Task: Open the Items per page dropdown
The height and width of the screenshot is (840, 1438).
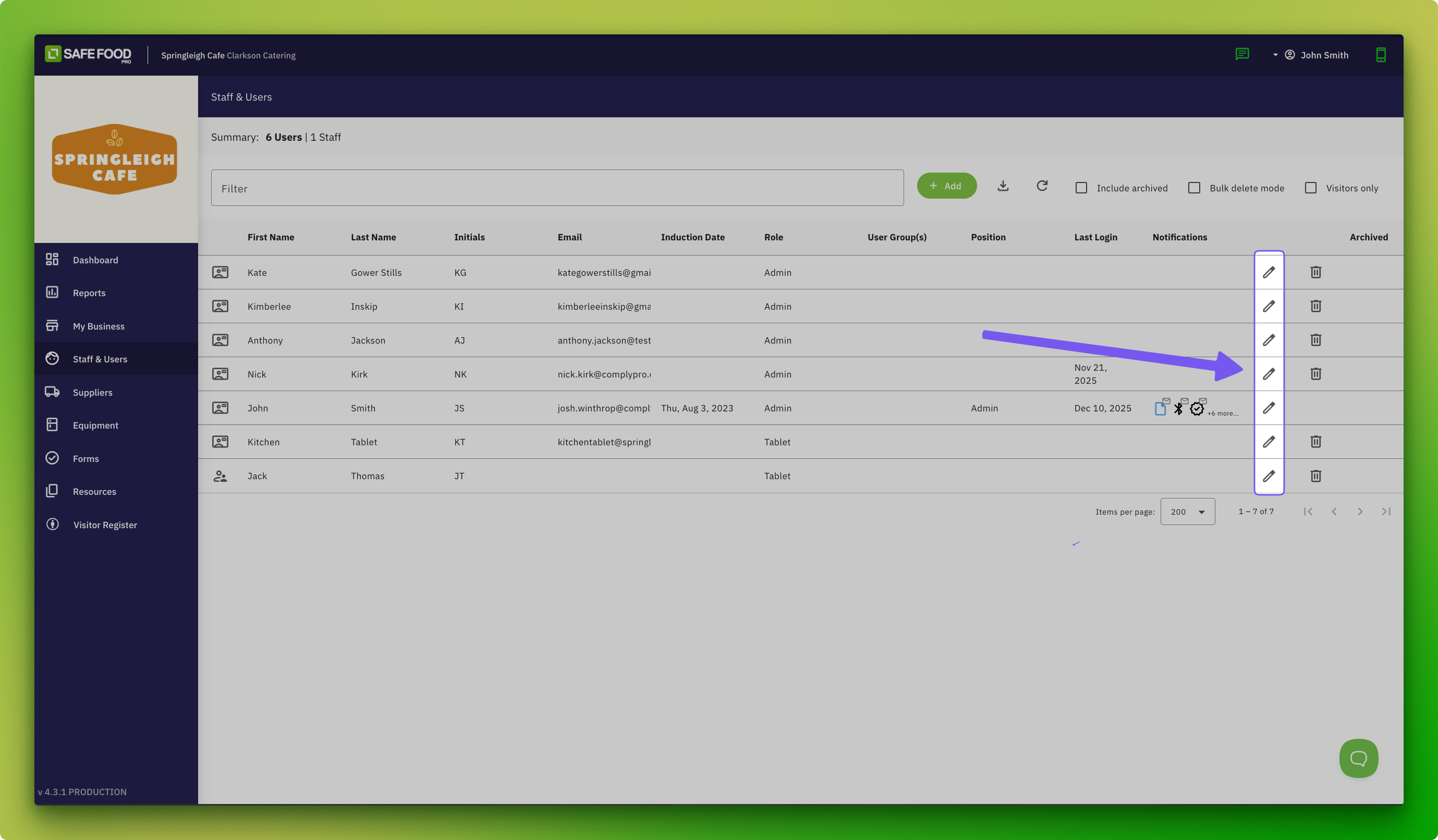Action: (1187, 512)
